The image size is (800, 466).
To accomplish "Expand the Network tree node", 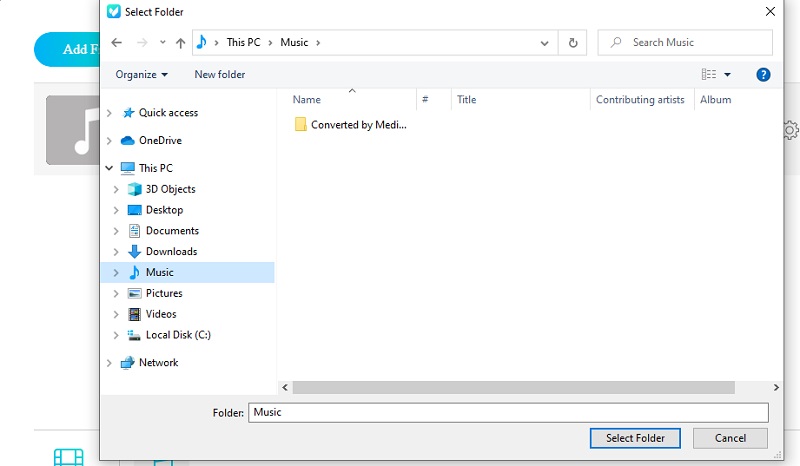I will point(109,363).
